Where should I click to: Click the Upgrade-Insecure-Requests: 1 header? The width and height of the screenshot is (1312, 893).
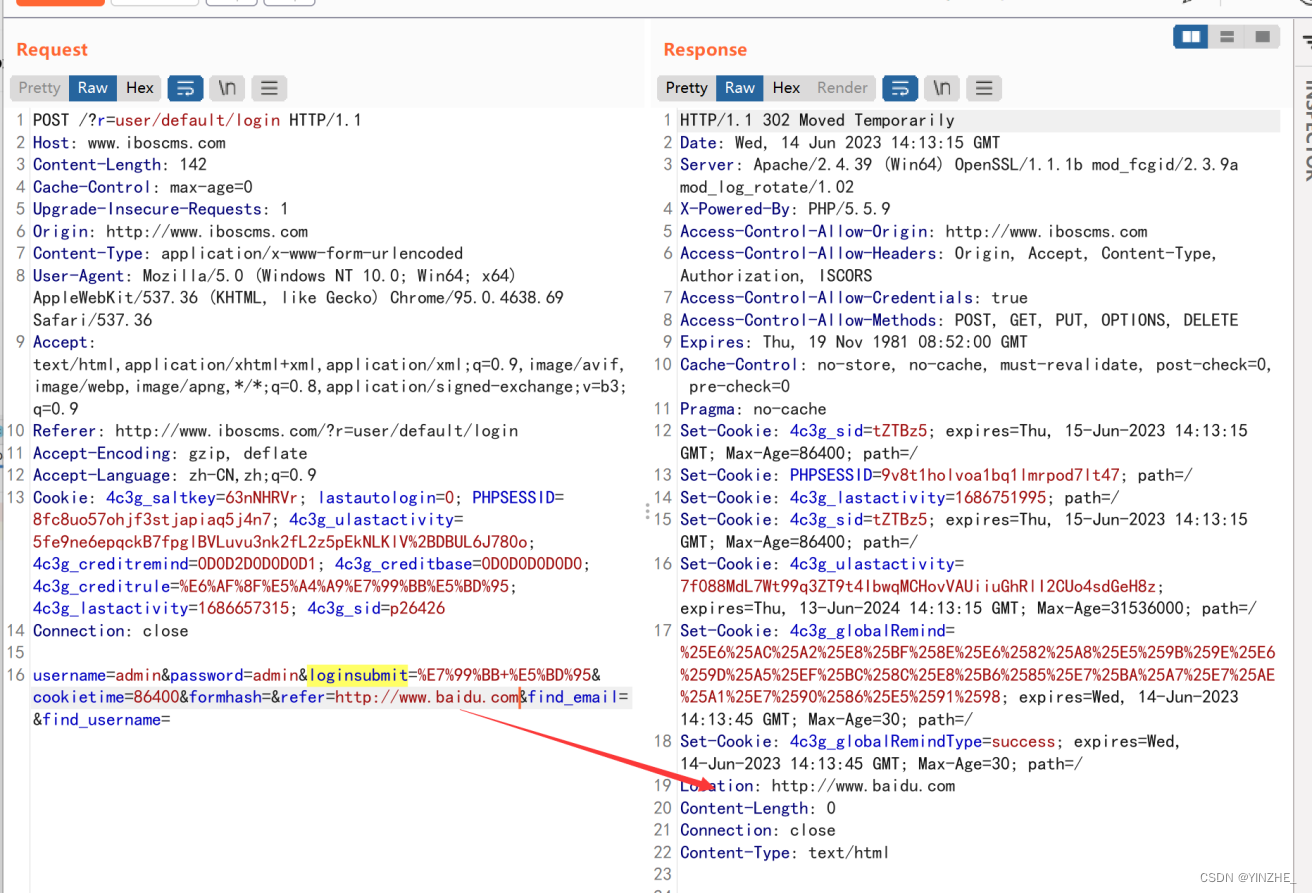pos(161,209)
